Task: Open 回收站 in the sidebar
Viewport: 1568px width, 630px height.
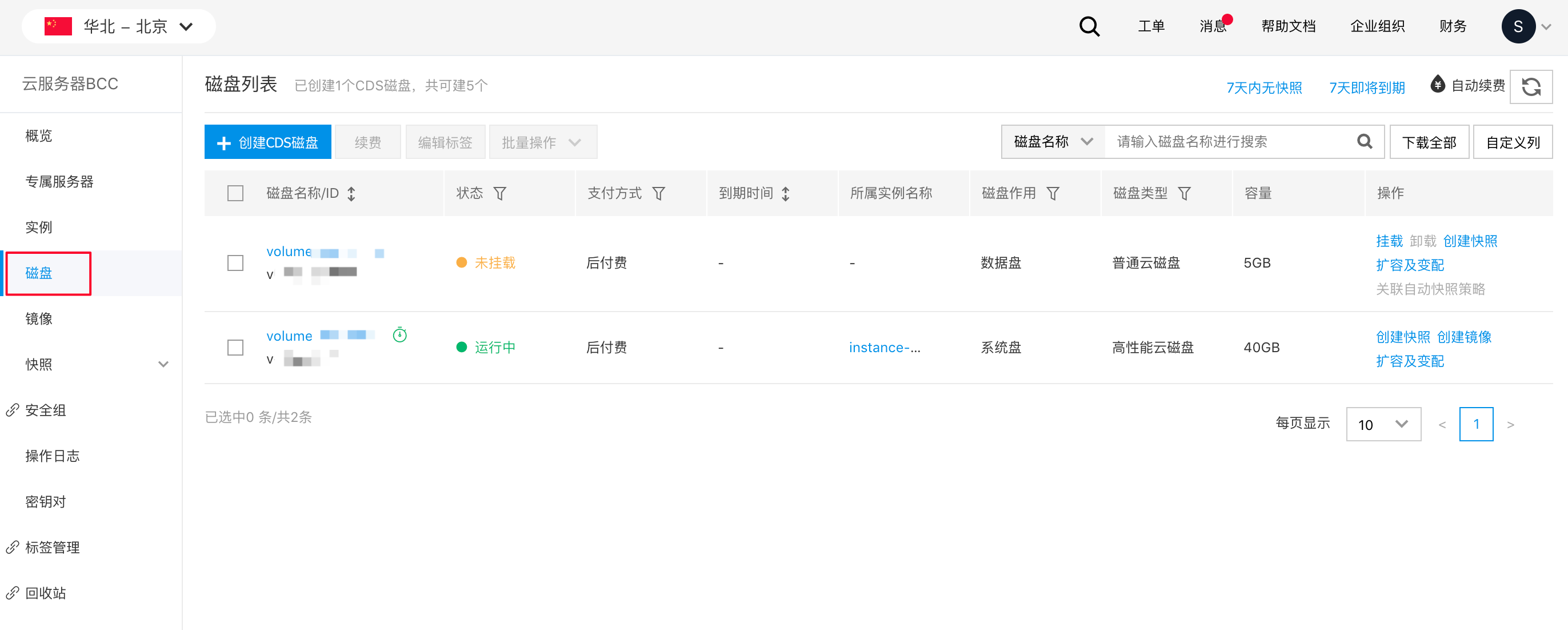Action: [46, 592]
